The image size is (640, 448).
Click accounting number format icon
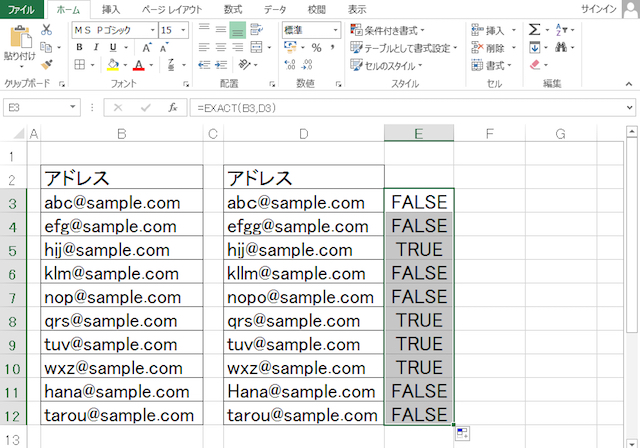[290, 47]
